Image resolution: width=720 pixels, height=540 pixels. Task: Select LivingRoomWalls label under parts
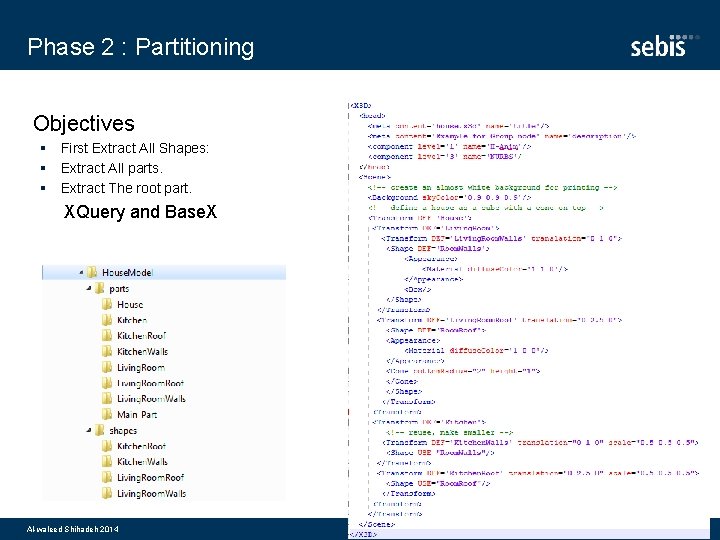(x=151, y=399)
